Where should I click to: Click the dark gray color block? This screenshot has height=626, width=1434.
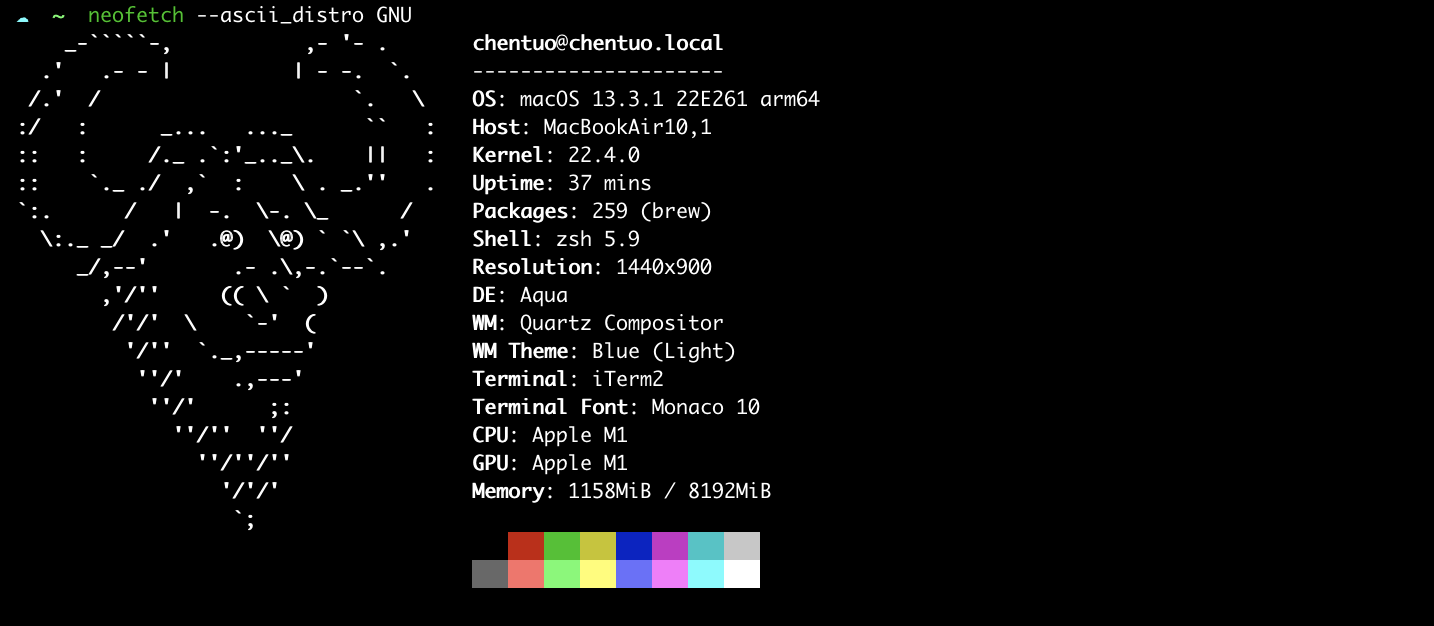pos(490,574)
